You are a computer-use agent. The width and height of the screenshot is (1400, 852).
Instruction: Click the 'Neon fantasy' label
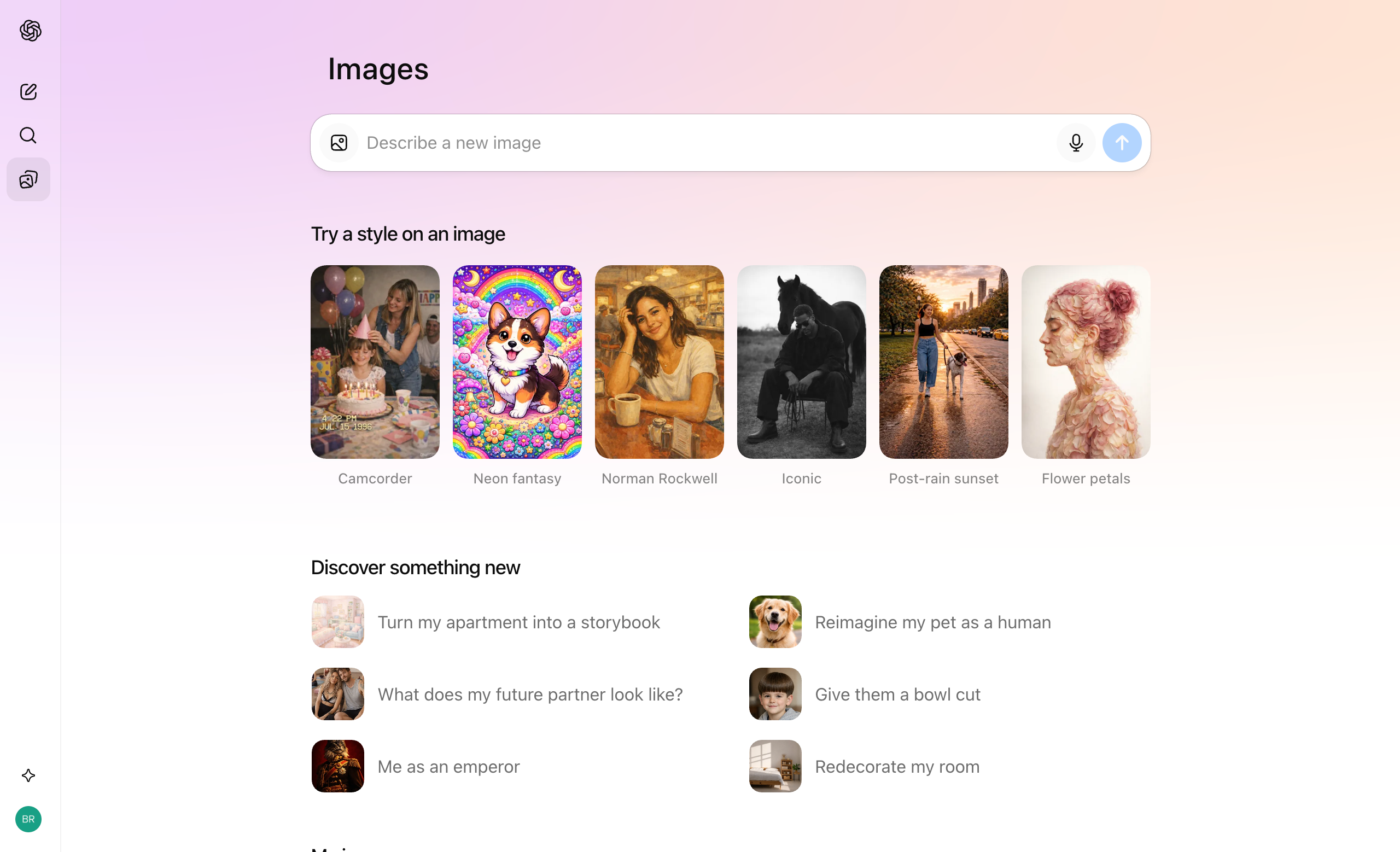(x=517, y=479)
